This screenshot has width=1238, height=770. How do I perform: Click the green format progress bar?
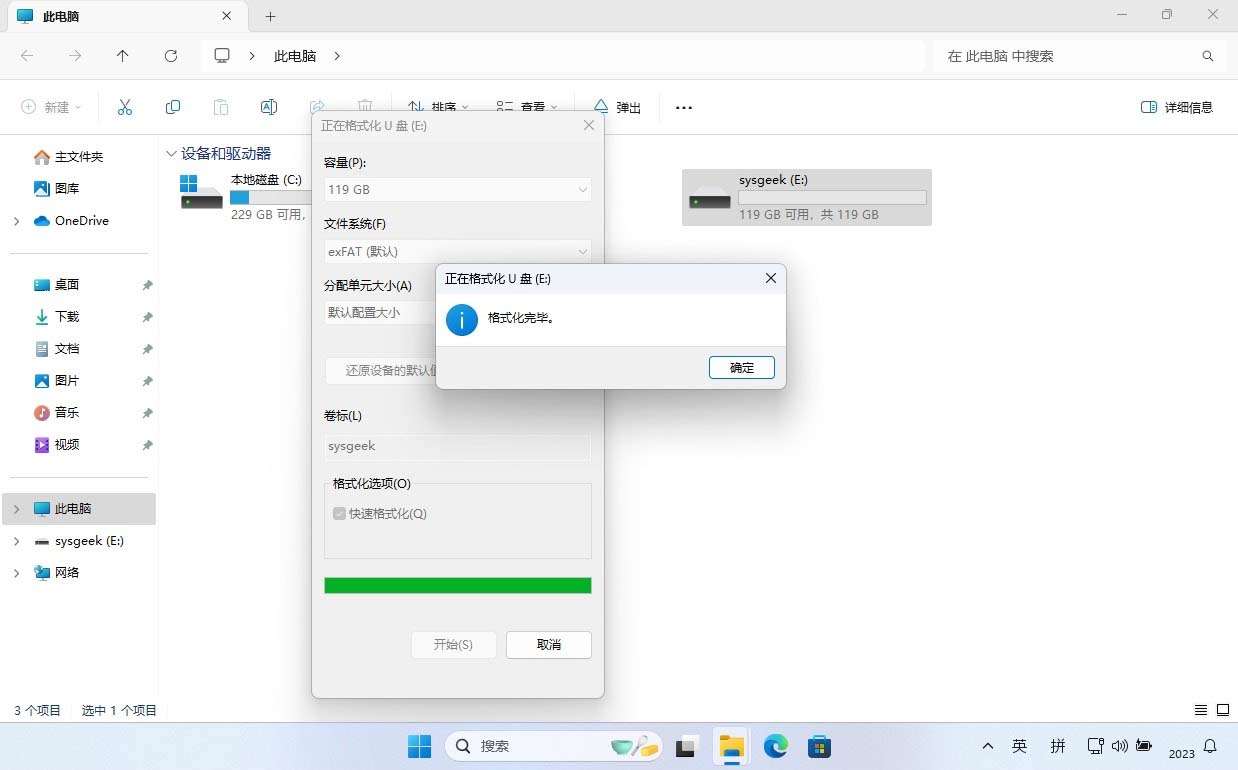coord(457,585)
